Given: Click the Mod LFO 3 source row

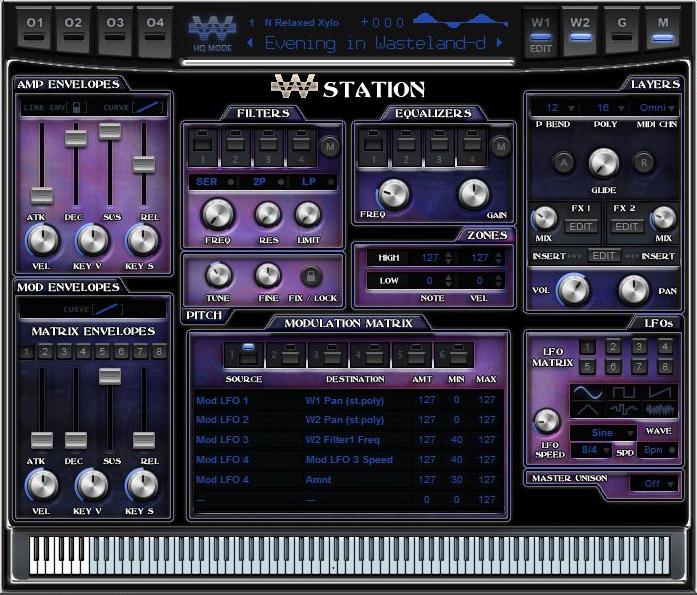Looking at the screenshot, I should tap(222, 440).
